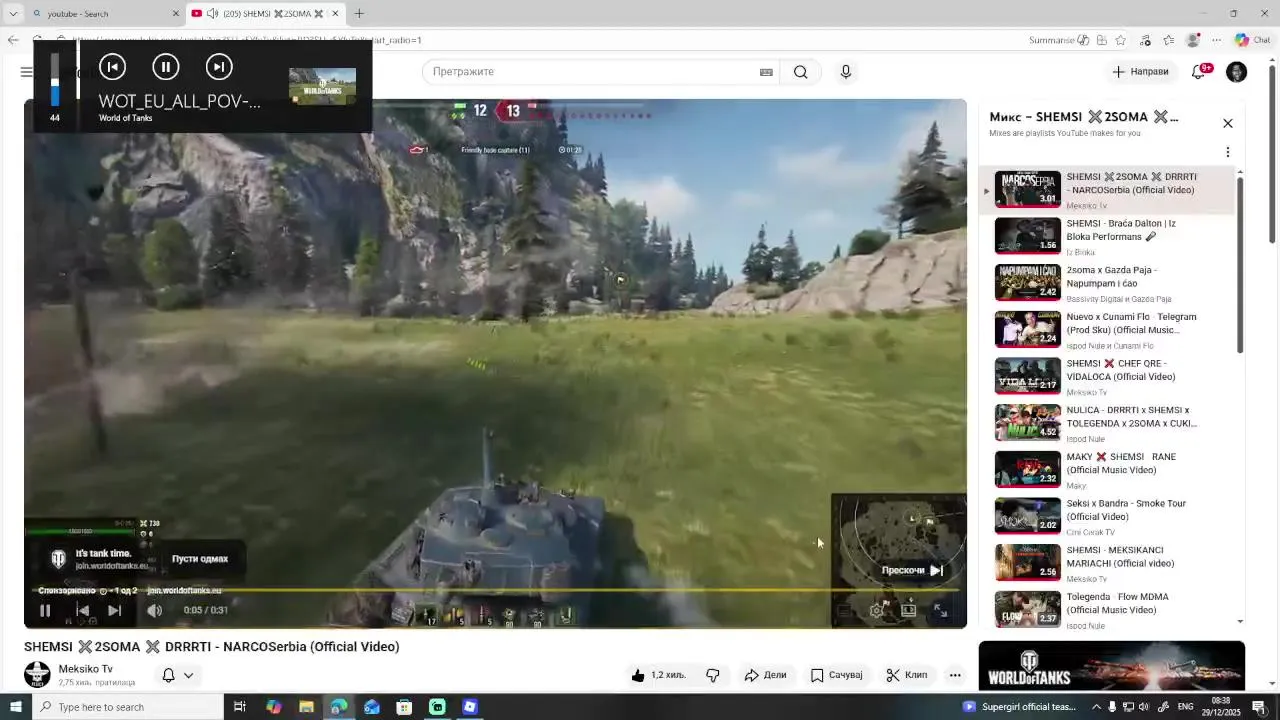Click the magnifier search button
The image size is (1280, 720).
click(800, 72)
